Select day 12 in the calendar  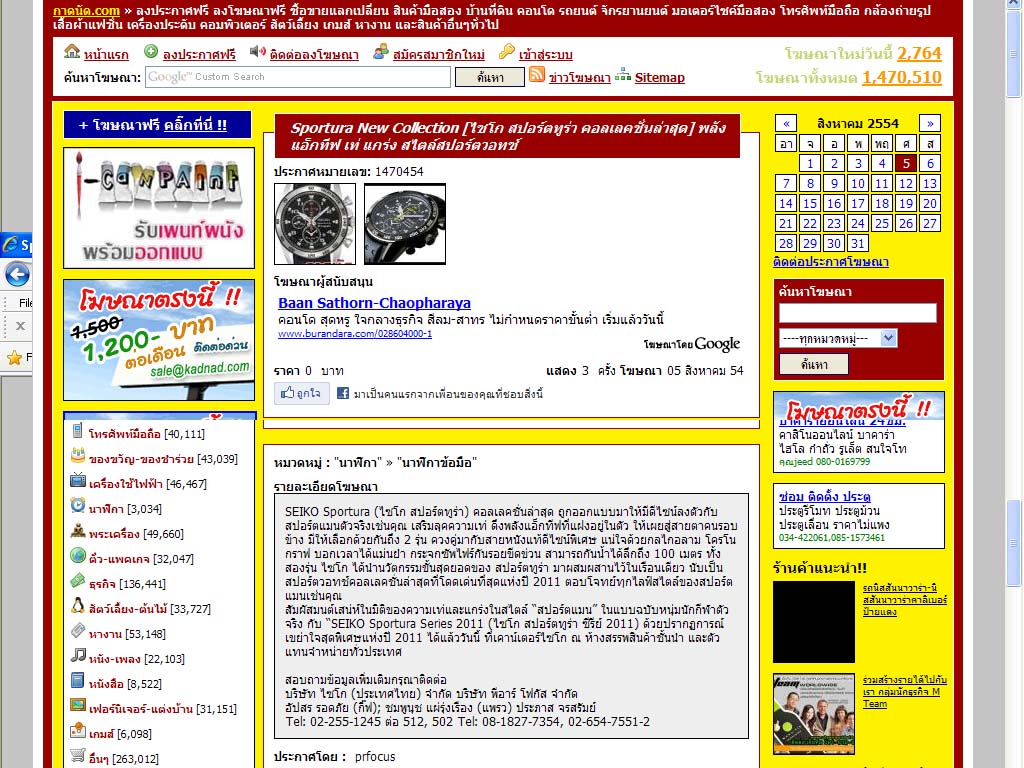pyautogui.click(x=906, y=184)
